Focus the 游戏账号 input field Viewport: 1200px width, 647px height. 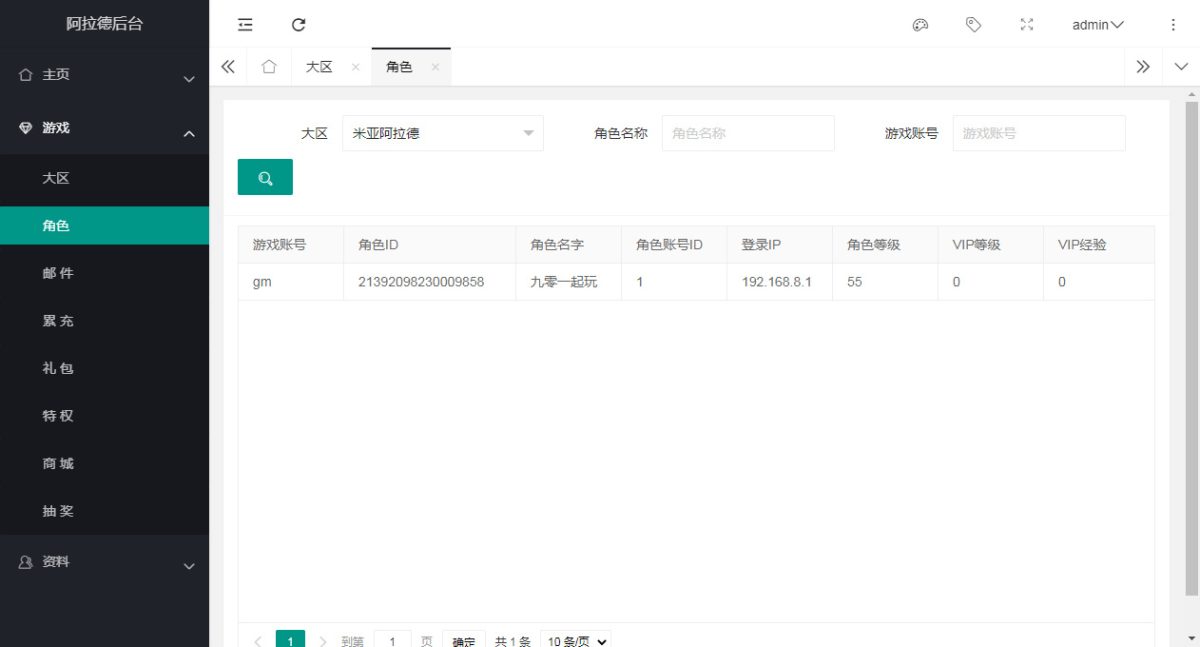pos(1039,133)
